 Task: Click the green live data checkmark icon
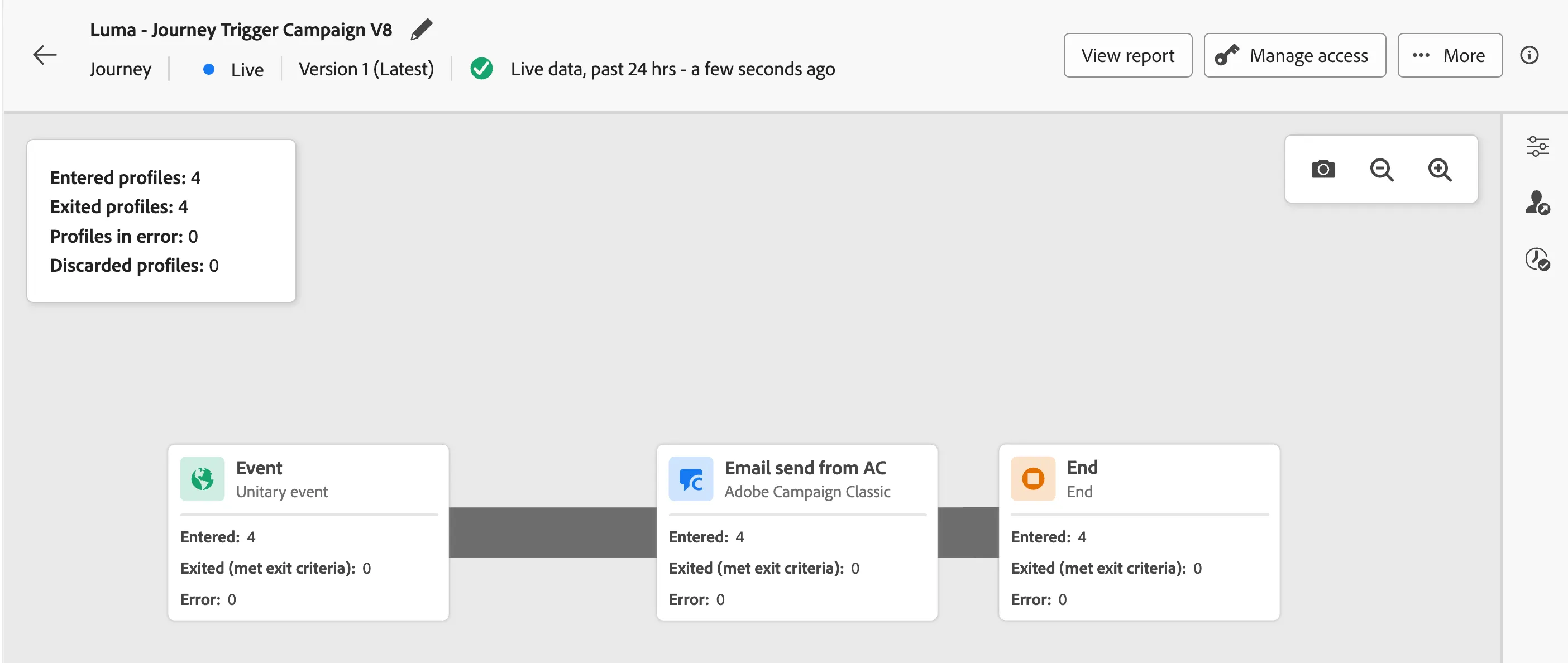click(481, 69)
